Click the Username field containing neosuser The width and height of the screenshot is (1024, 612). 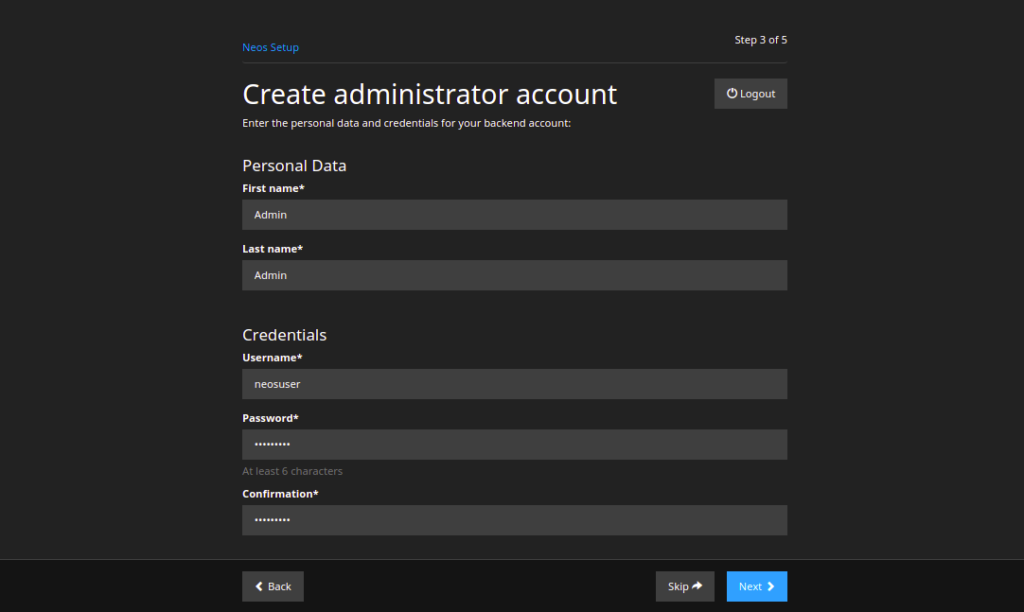514,383
